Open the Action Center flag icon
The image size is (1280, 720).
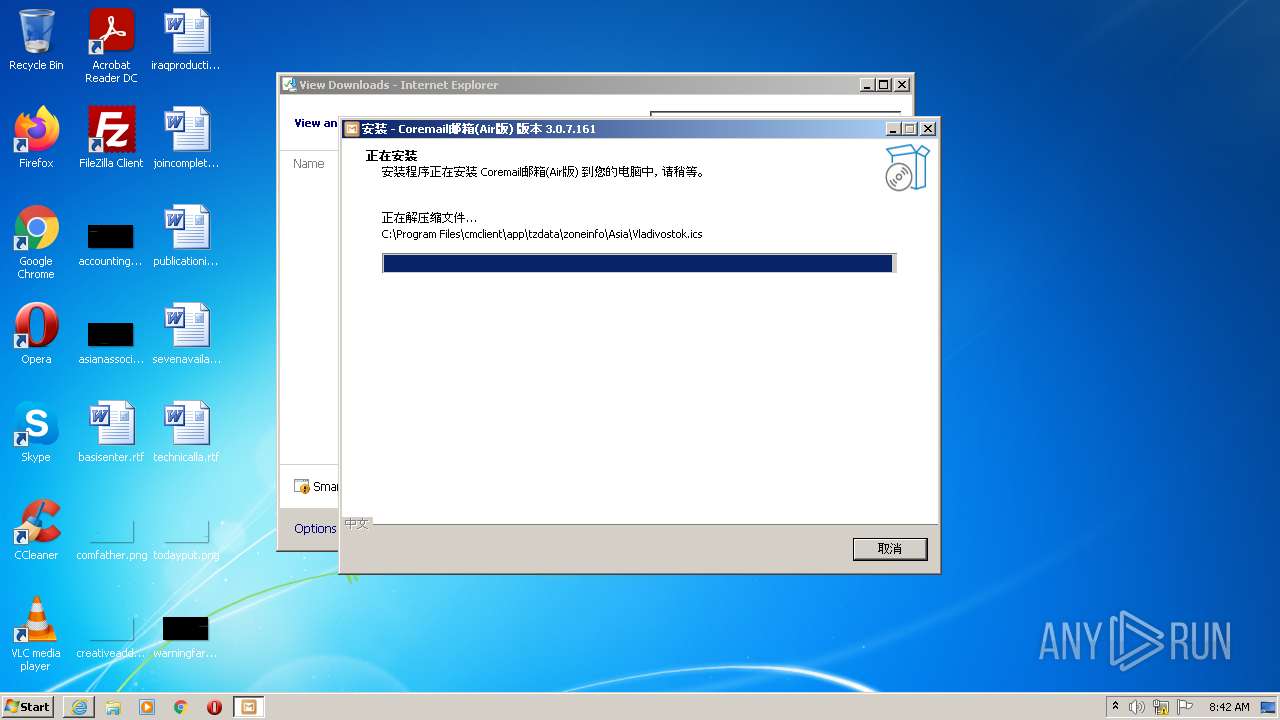pos(1185,707)
